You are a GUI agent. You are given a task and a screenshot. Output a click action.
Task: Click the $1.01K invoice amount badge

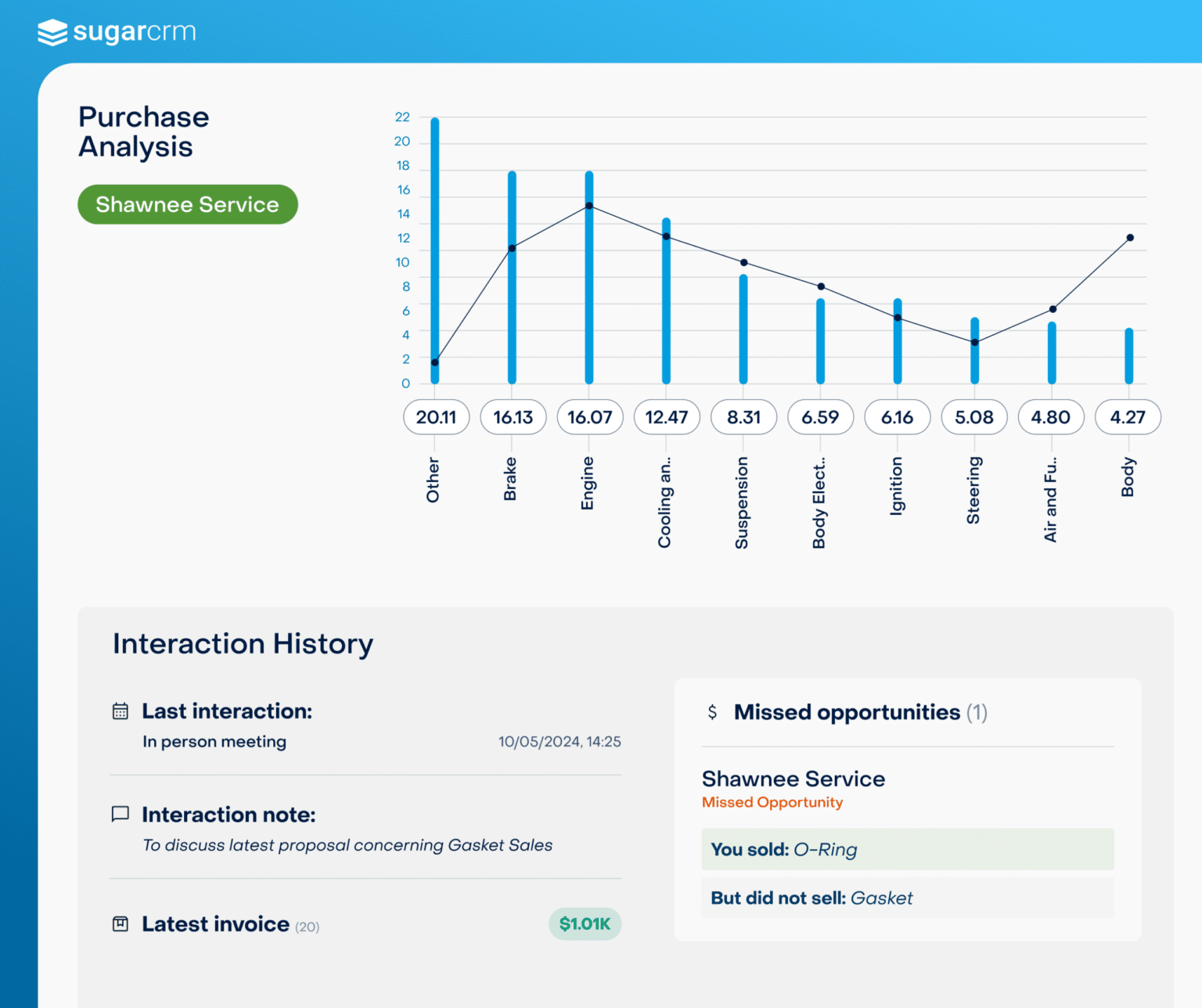point(585,923)
